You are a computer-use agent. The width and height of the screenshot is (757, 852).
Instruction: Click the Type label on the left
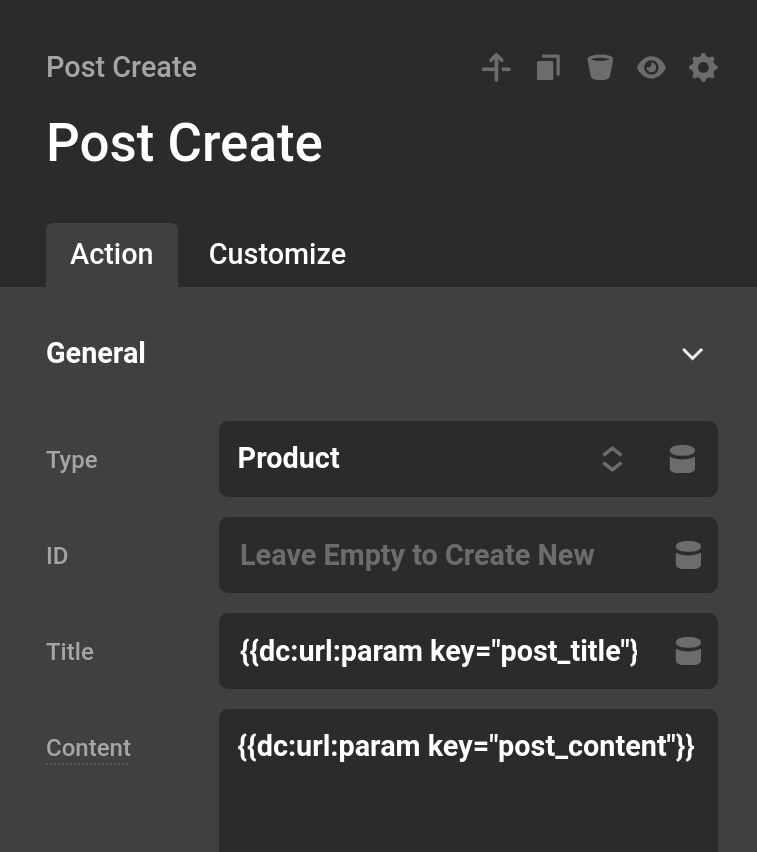[x=71, y=459]
